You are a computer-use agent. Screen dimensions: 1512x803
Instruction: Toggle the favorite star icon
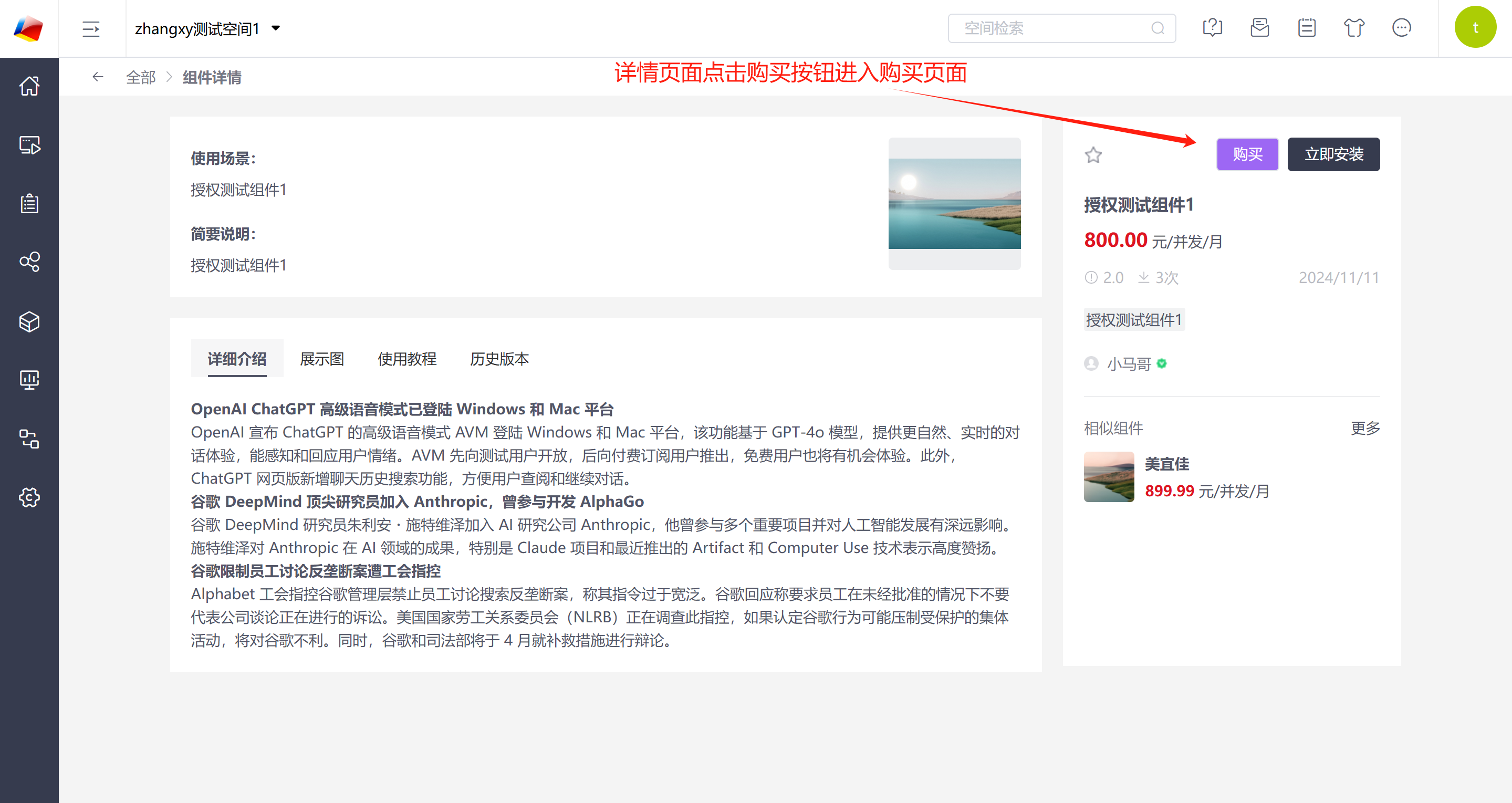pyautogui.click(x=1093, y=155)
